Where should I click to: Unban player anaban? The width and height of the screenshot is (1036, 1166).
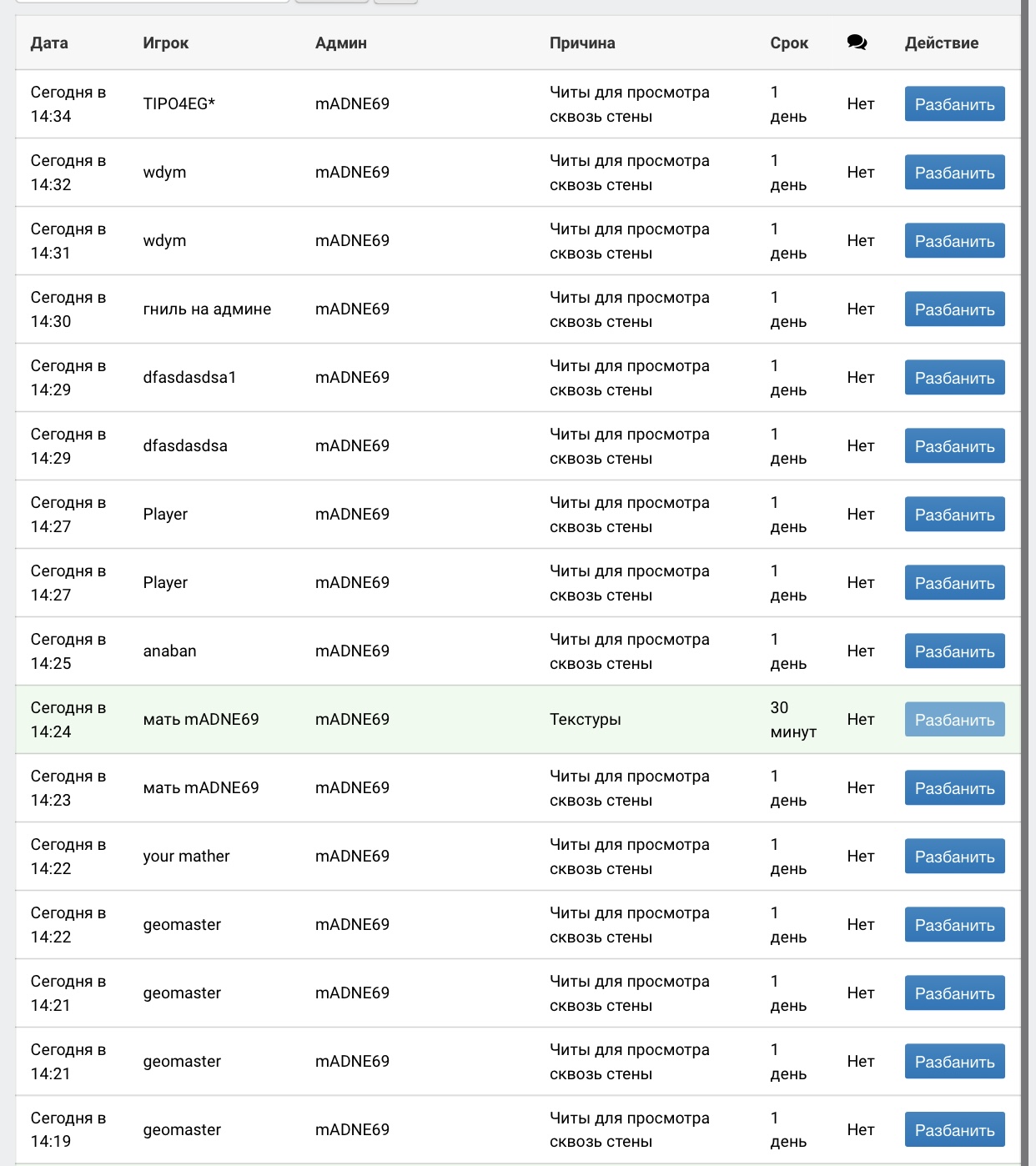coord(954,651)
